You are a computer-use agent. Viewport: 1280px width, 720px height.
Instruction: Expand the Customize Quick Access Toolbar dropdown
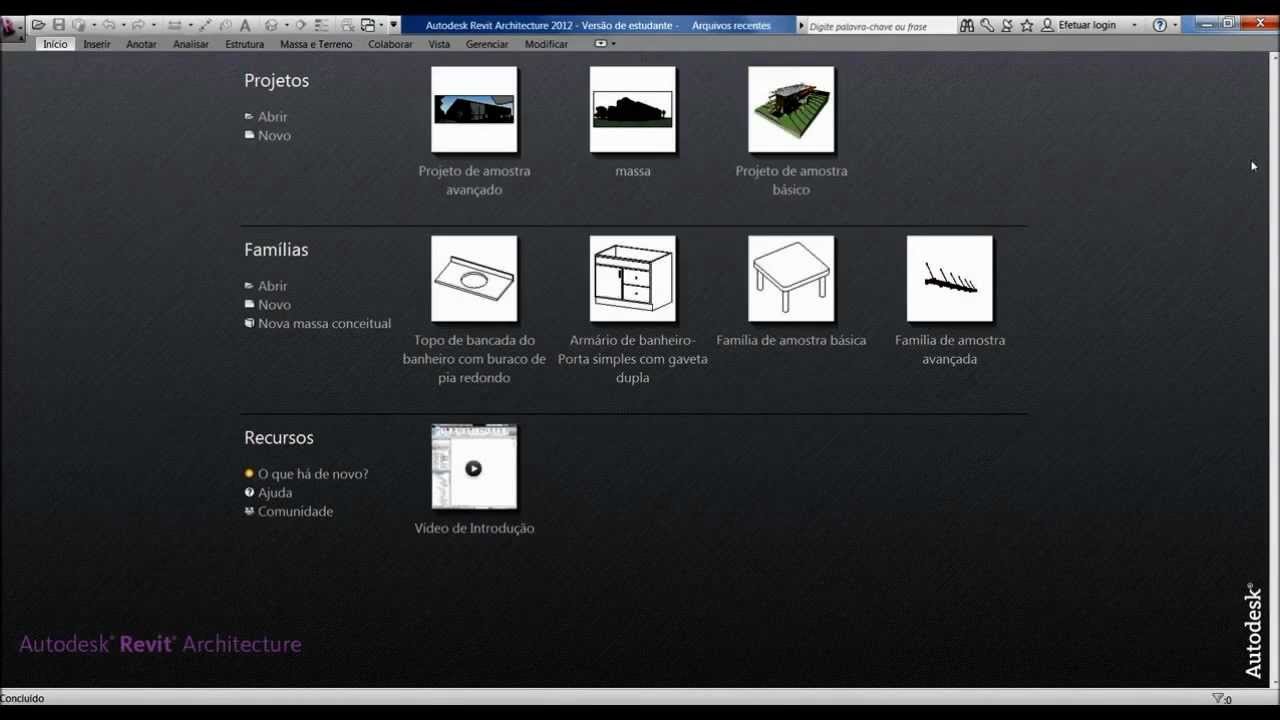click(x=393, y=25)
